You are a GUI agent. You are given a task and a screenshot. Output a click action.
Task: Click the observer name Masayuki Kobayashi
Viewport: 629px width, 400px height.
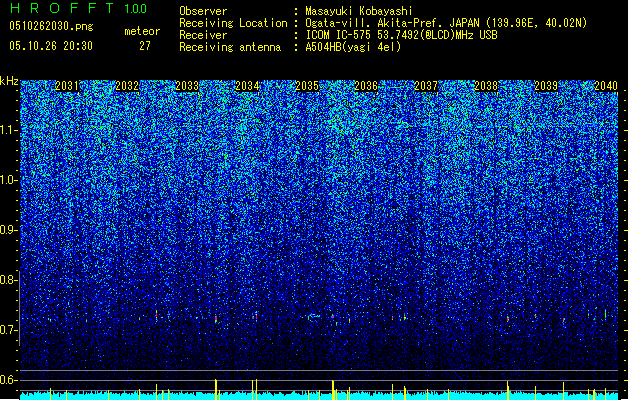pyautogui.click(x=359, y=11)
